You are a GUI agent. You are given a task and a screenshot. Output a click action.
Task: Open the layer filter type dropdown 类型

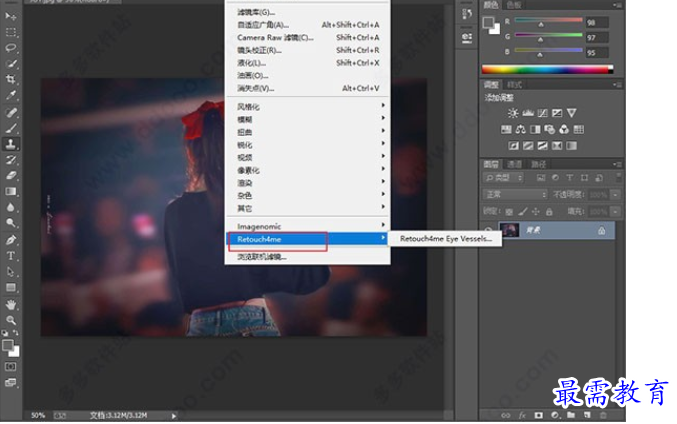pos(503,177)
